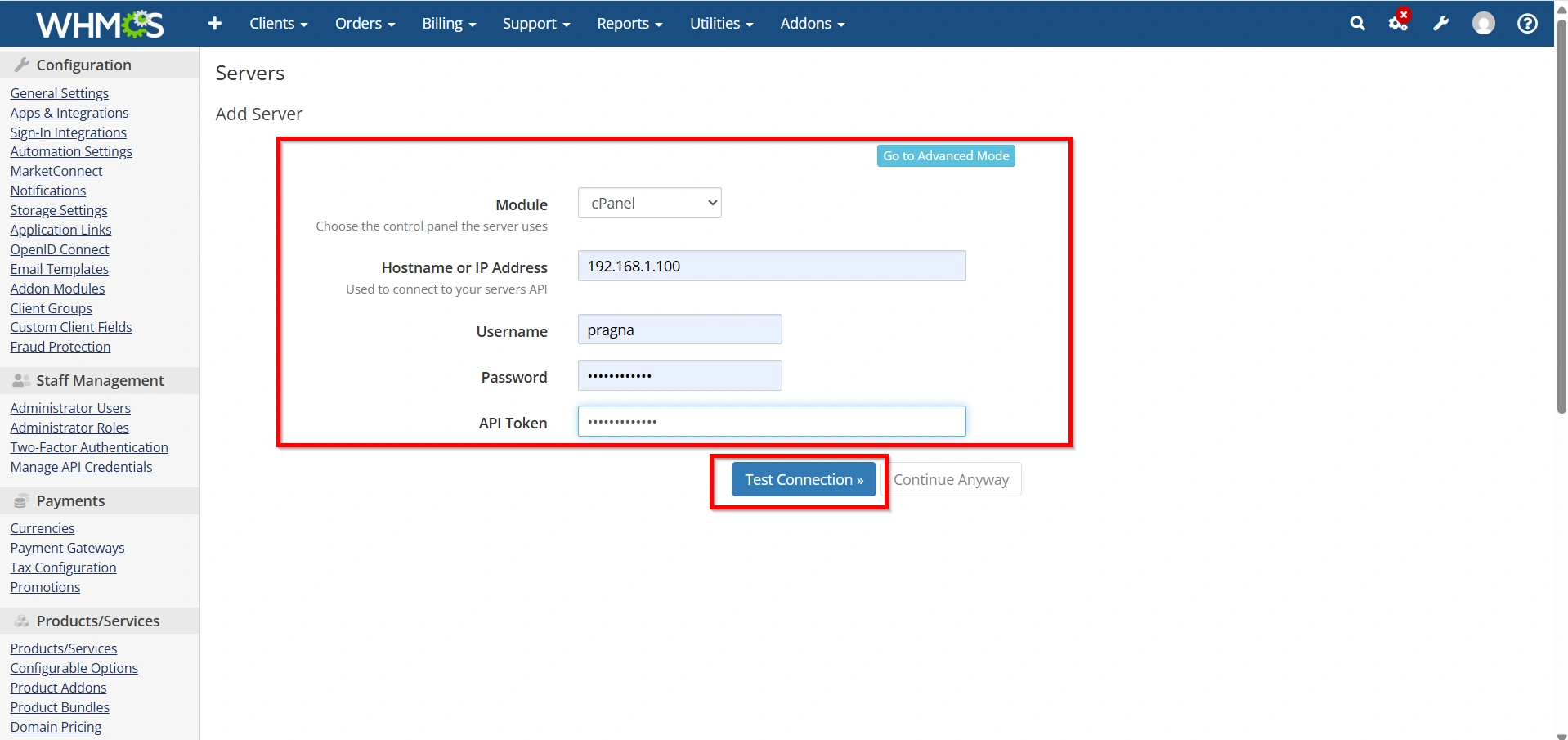1568x740 pixels.
Task: Open Currencies link
Action: (x=43, y=528)
